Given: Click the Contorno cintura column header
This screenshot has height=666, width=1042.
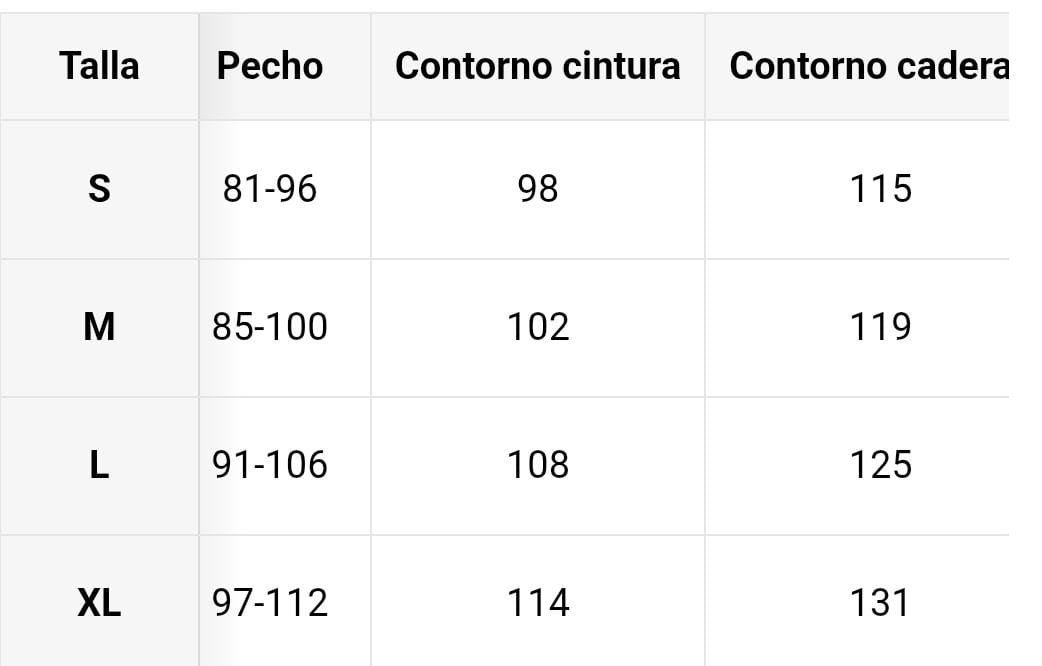Looking at the screenshot, I should [538, 66].
